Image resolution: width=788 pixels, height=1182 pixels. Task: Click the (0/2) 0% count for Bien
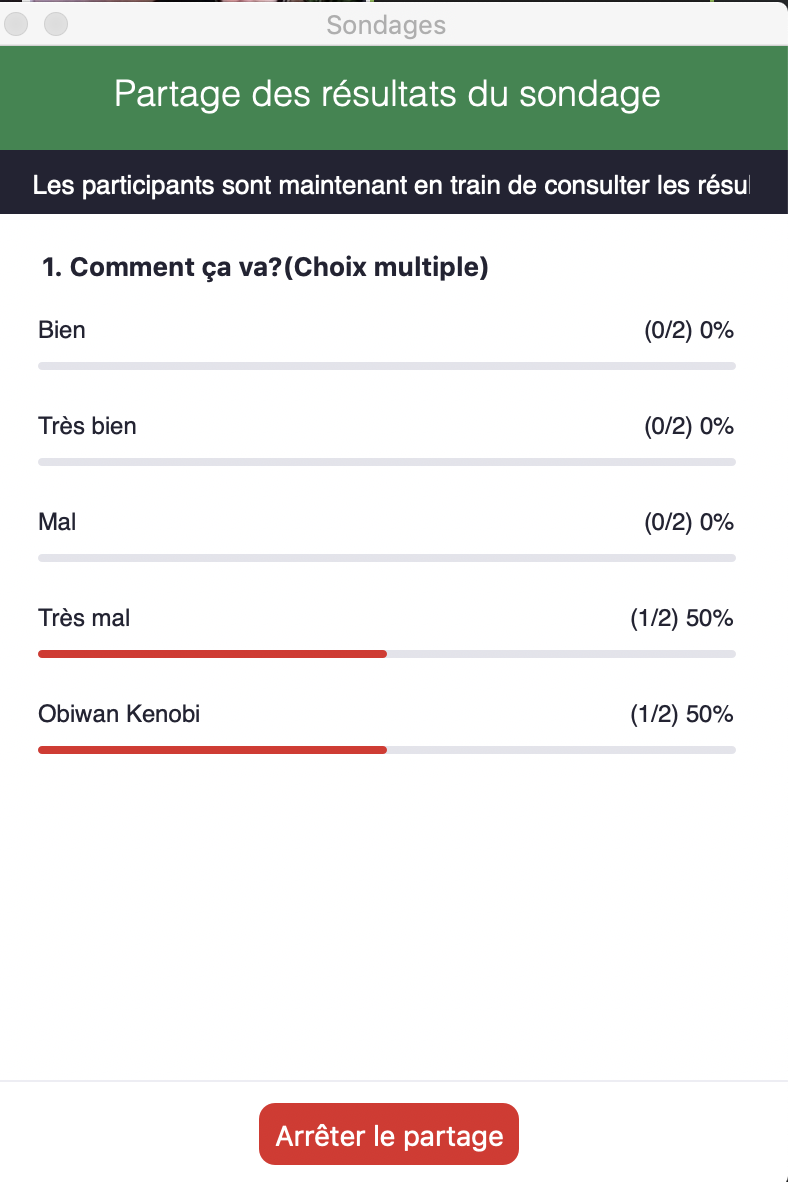689,330
